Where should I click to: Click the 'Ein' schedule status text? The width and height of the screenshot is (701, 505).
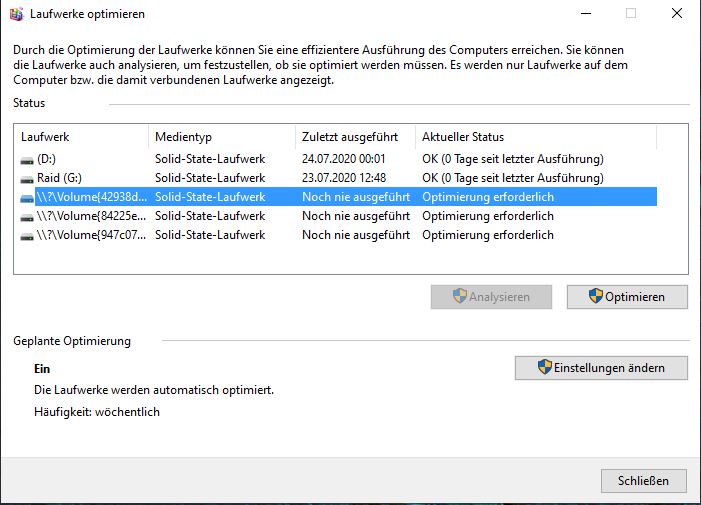point(42,369)
